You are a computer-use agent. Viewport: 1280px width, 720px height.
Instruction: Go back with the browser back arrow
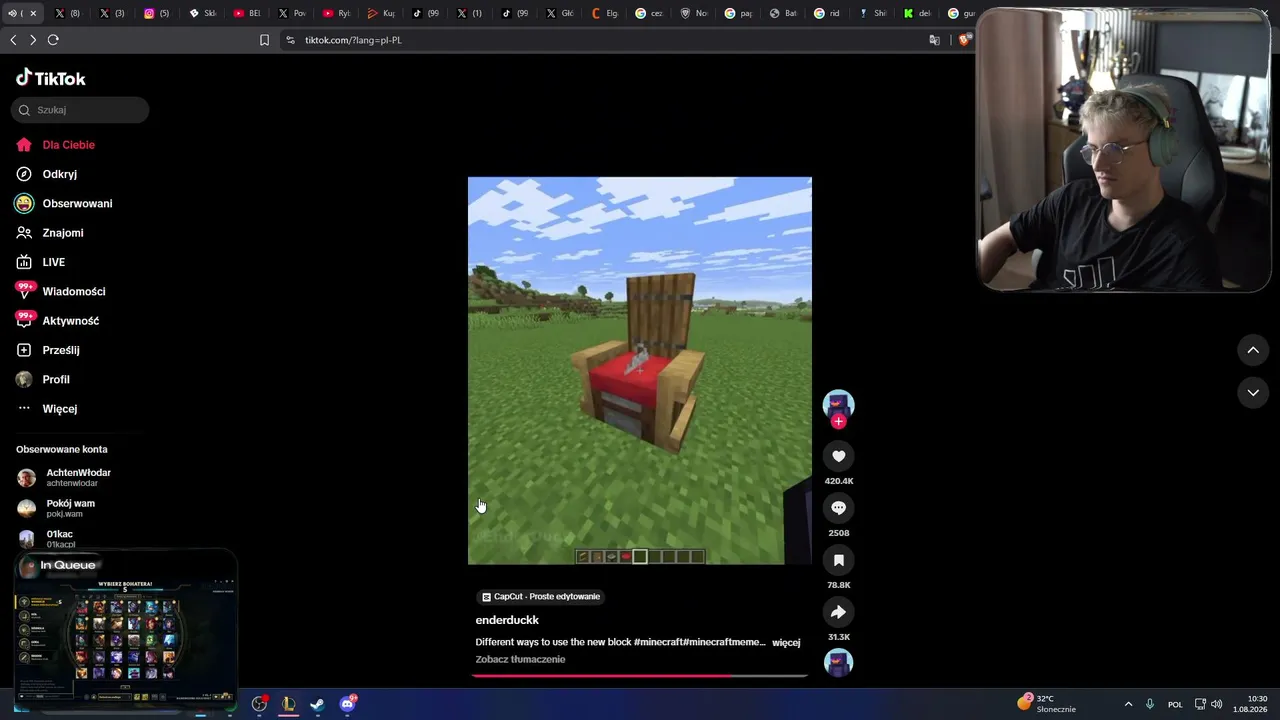[x=13, y=40]
